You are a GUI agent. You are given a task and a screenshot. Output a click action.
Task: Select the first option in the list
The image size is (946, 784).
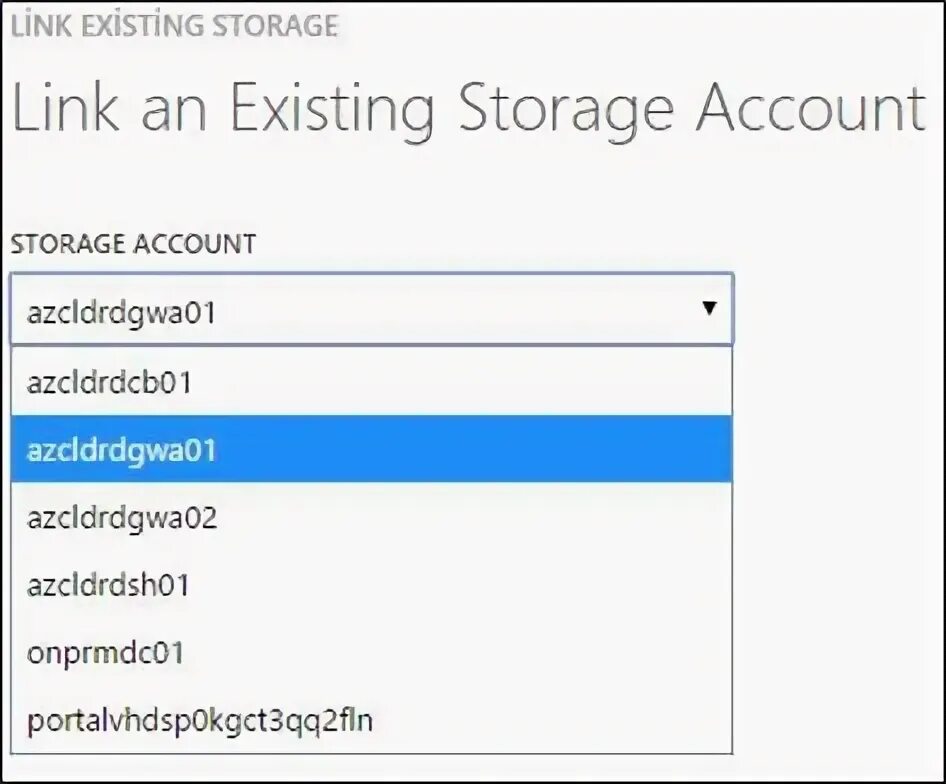(x=110, y=382)
